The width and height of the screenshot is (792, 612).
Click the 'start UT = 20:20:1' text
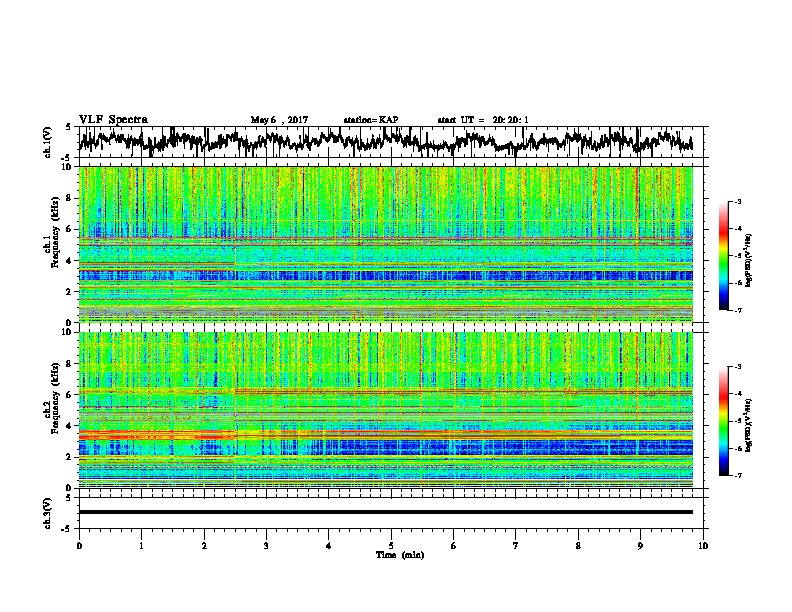coord(483,120)
